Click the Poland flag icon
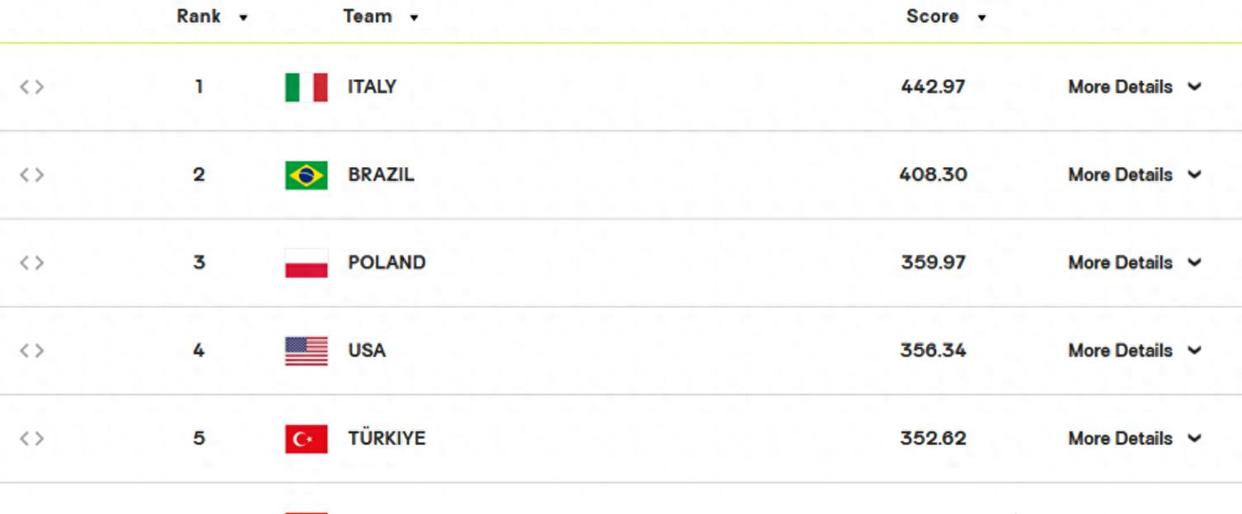Image resolution: width=1242 pixels, height=514 pixels. (x=306, y=263)
